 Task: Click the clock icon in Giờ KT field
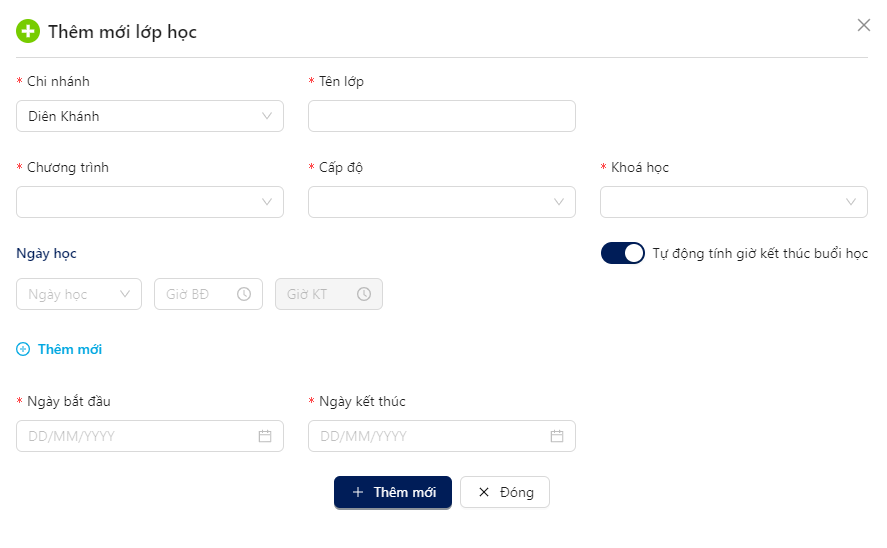[x=364, y=294]
